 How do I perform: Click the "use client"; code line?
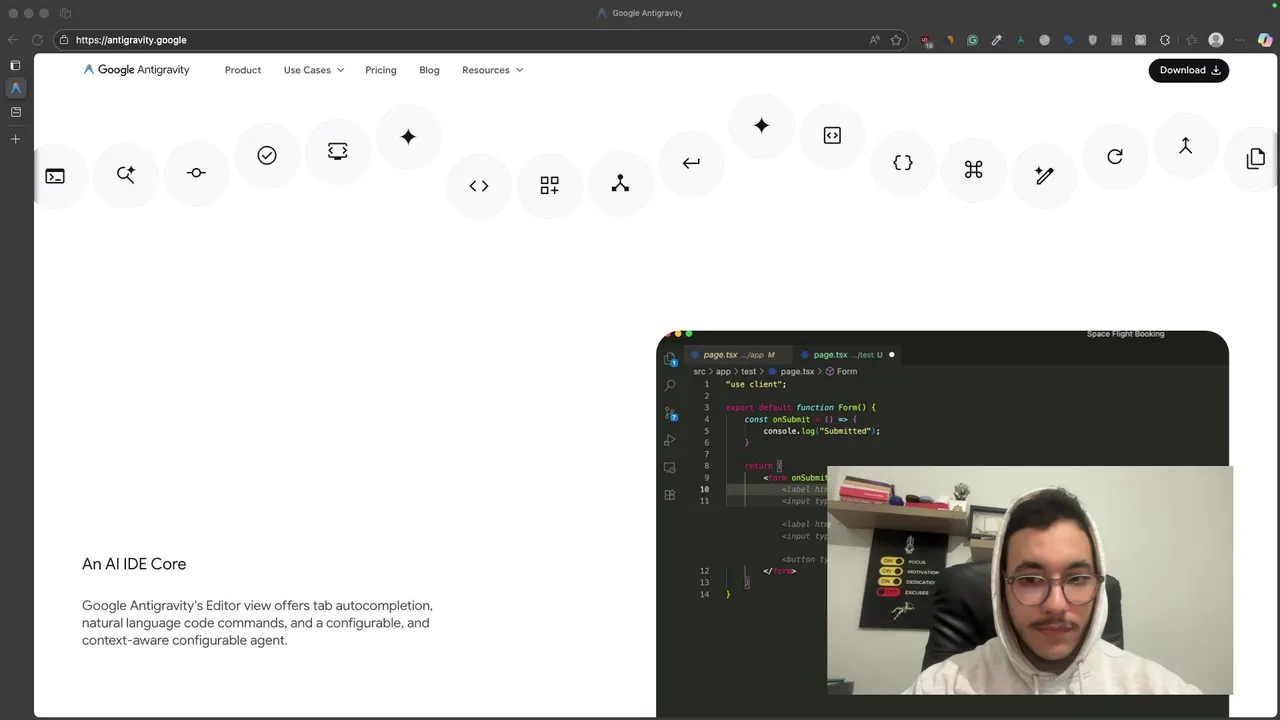tap(756, 384)
